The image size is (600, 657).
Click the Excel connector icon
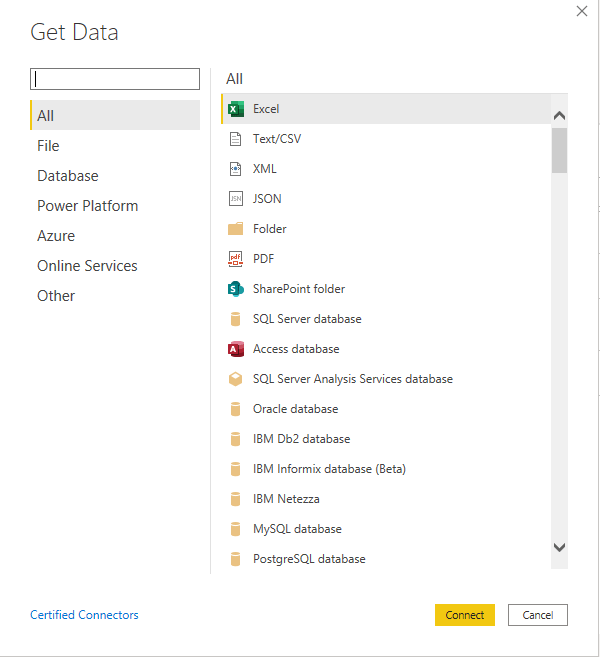236,109
